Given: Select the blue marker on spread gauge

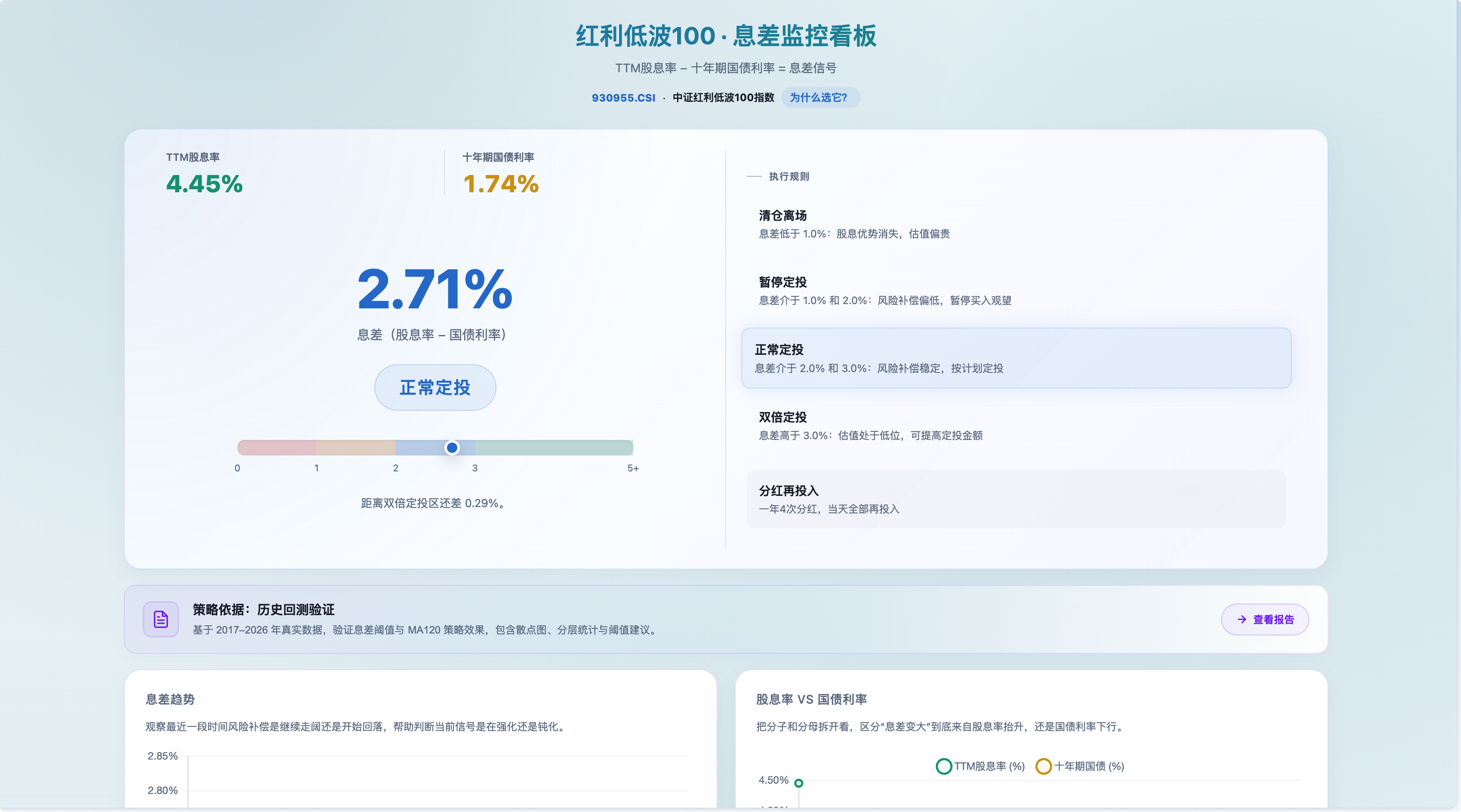Looking at the screenshot, I should click(452, 447).
